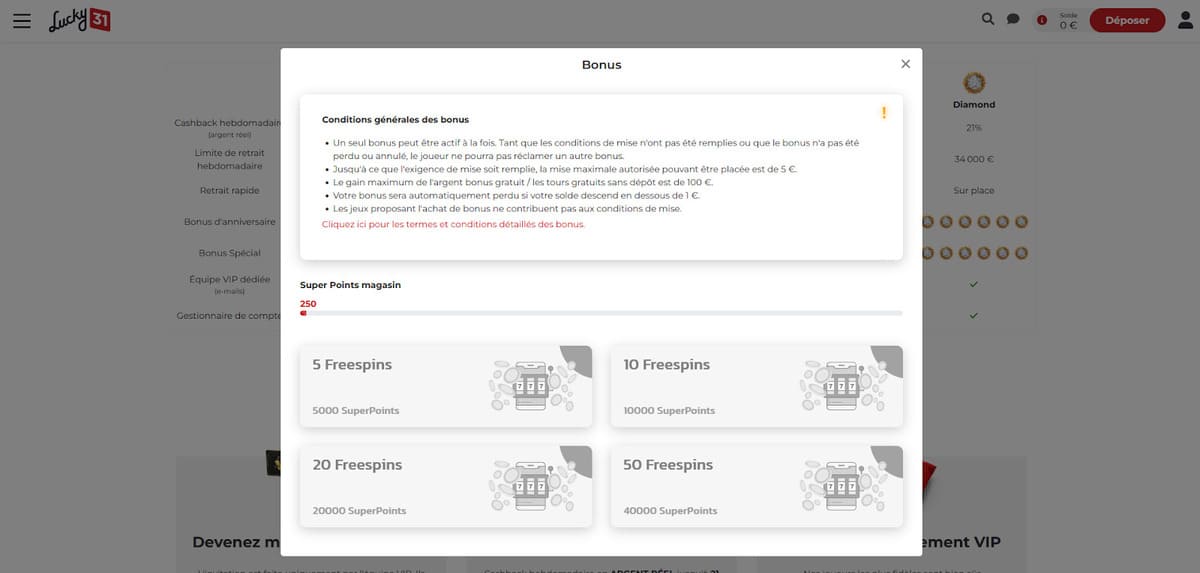Click slot machine icon in 50 Freespins card

coord(841,483)
